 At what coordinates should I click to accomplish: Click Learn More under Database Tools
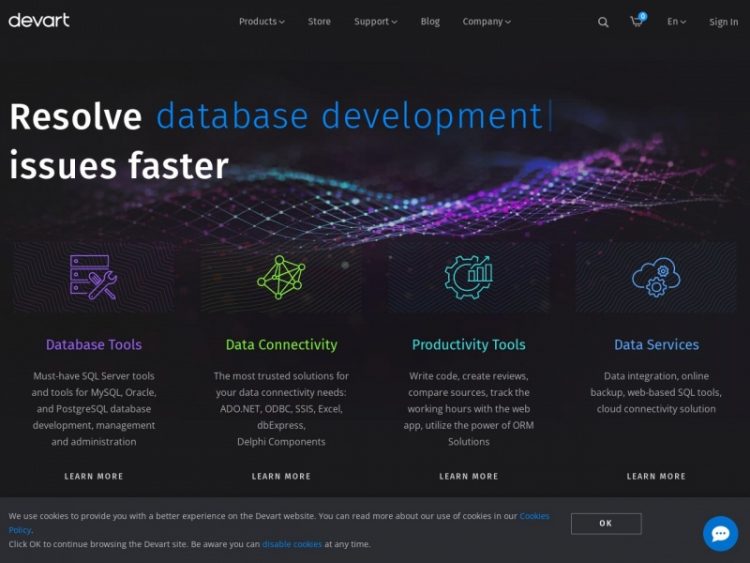click(x=94, y=476)
